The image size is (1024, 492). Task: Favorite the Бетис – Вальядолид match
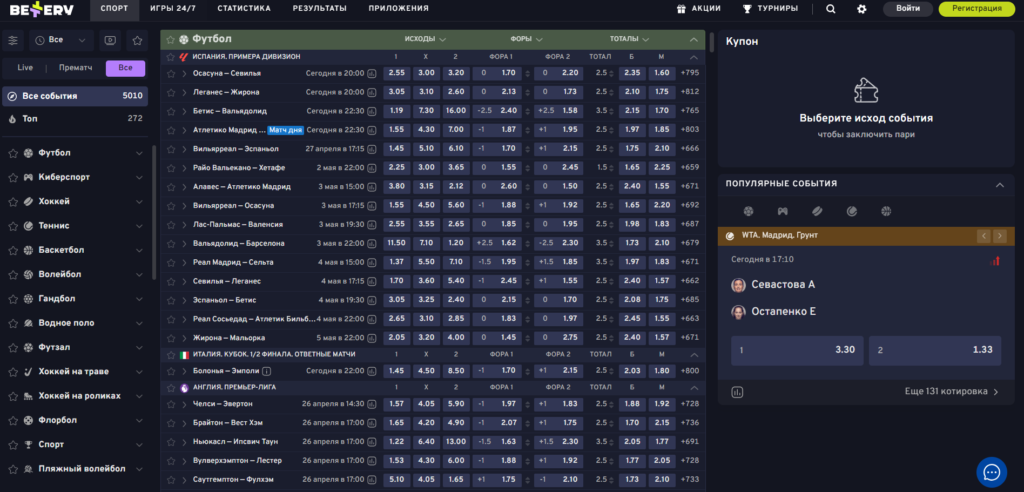171,111
